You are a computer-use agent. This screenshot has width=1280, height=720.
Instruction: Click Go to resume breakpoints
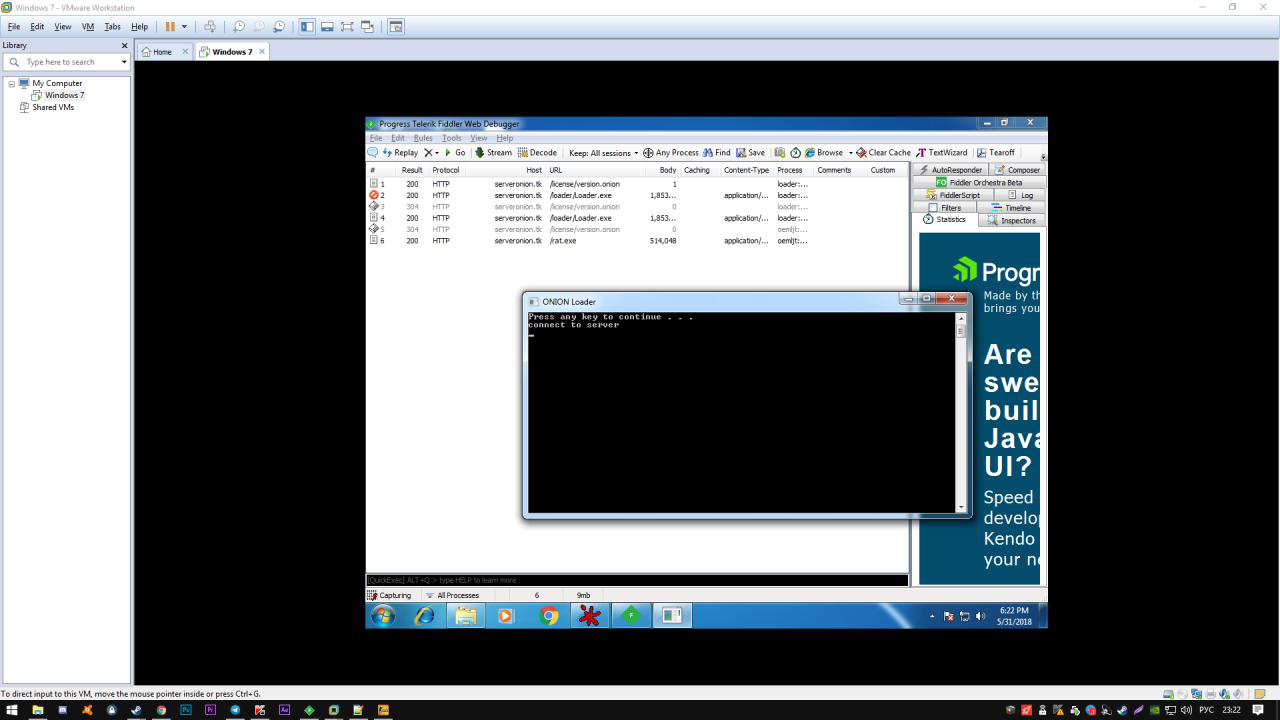click(x=455, y=153)
